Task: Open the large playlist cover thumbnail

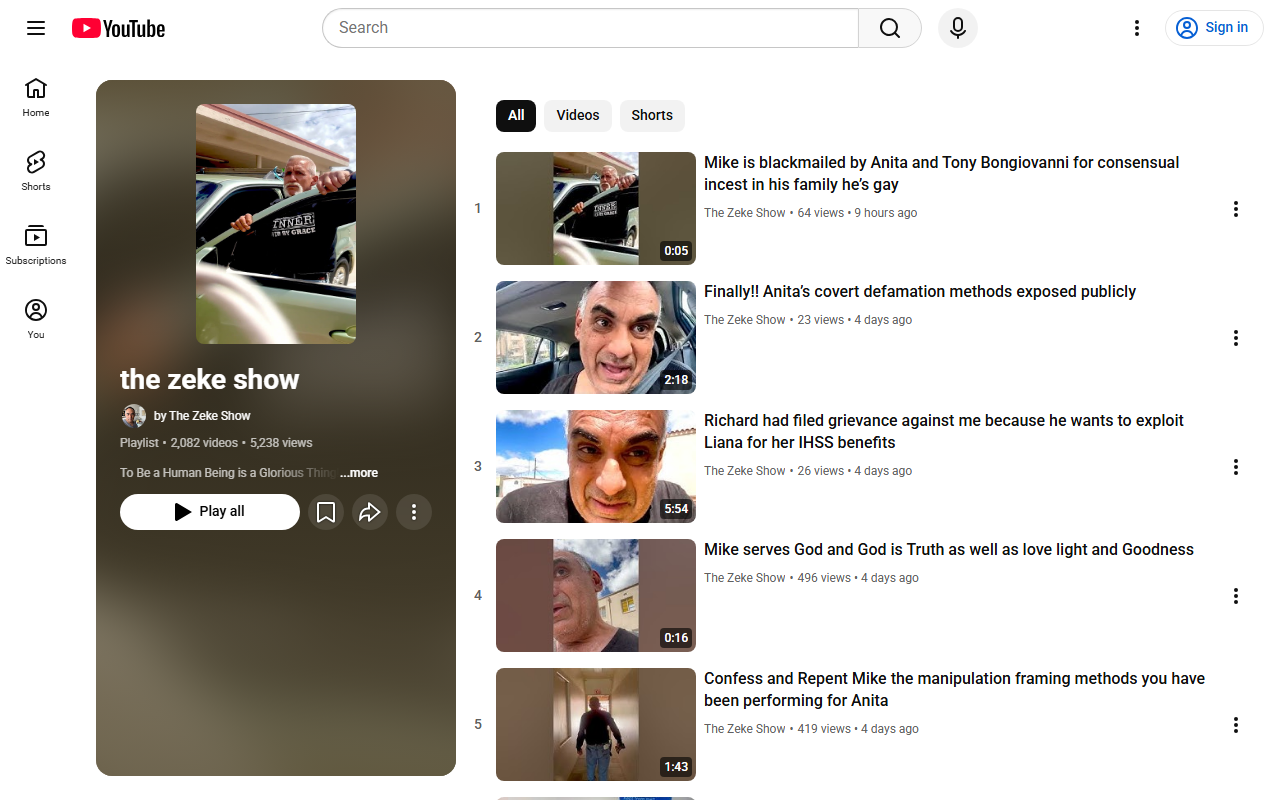Action: (276, 224)
